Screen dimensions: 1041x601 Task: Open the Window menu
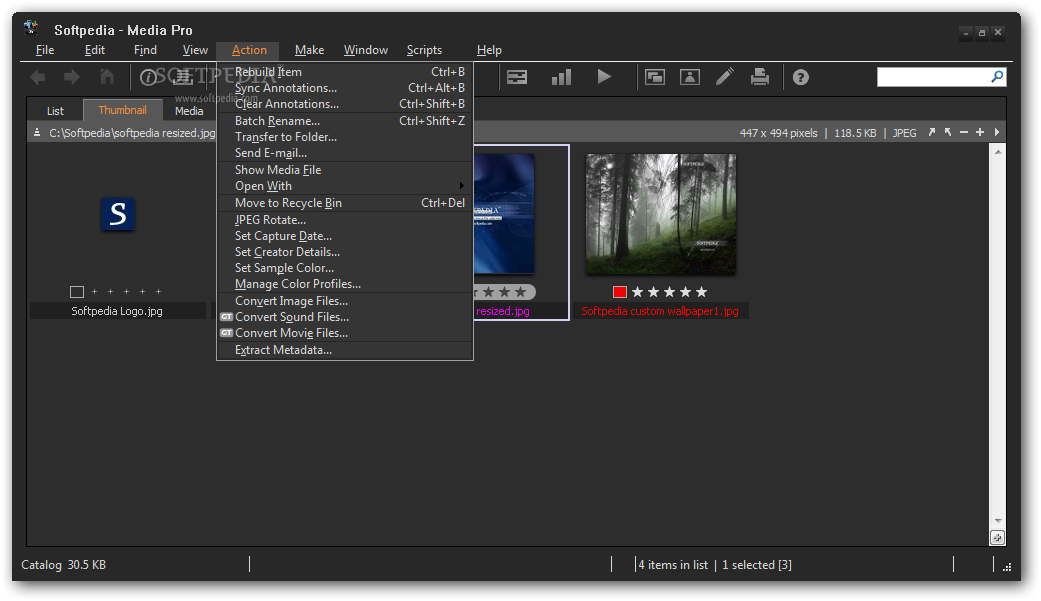tap(366, 50)
